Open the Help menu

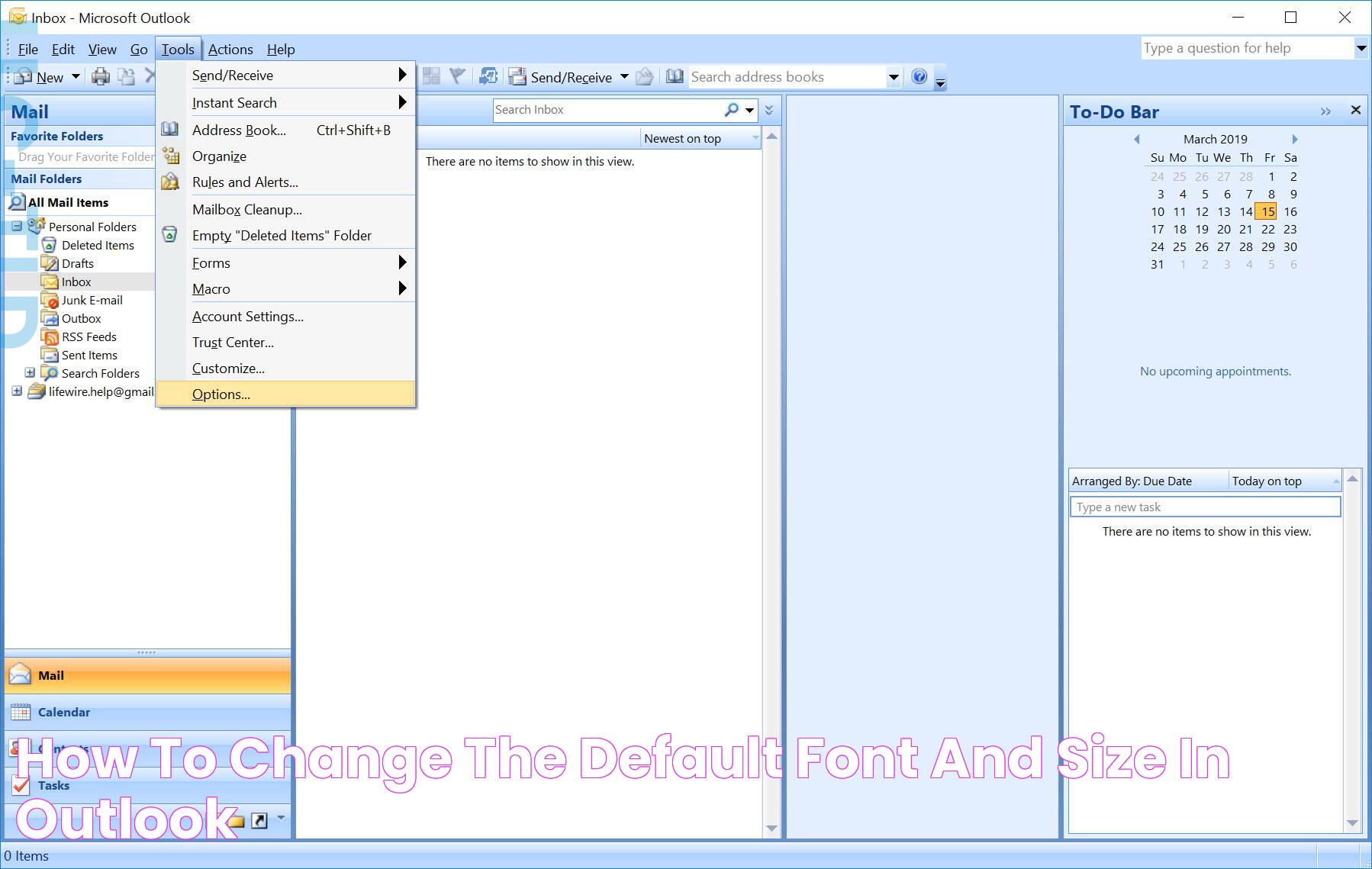point(281,50)
